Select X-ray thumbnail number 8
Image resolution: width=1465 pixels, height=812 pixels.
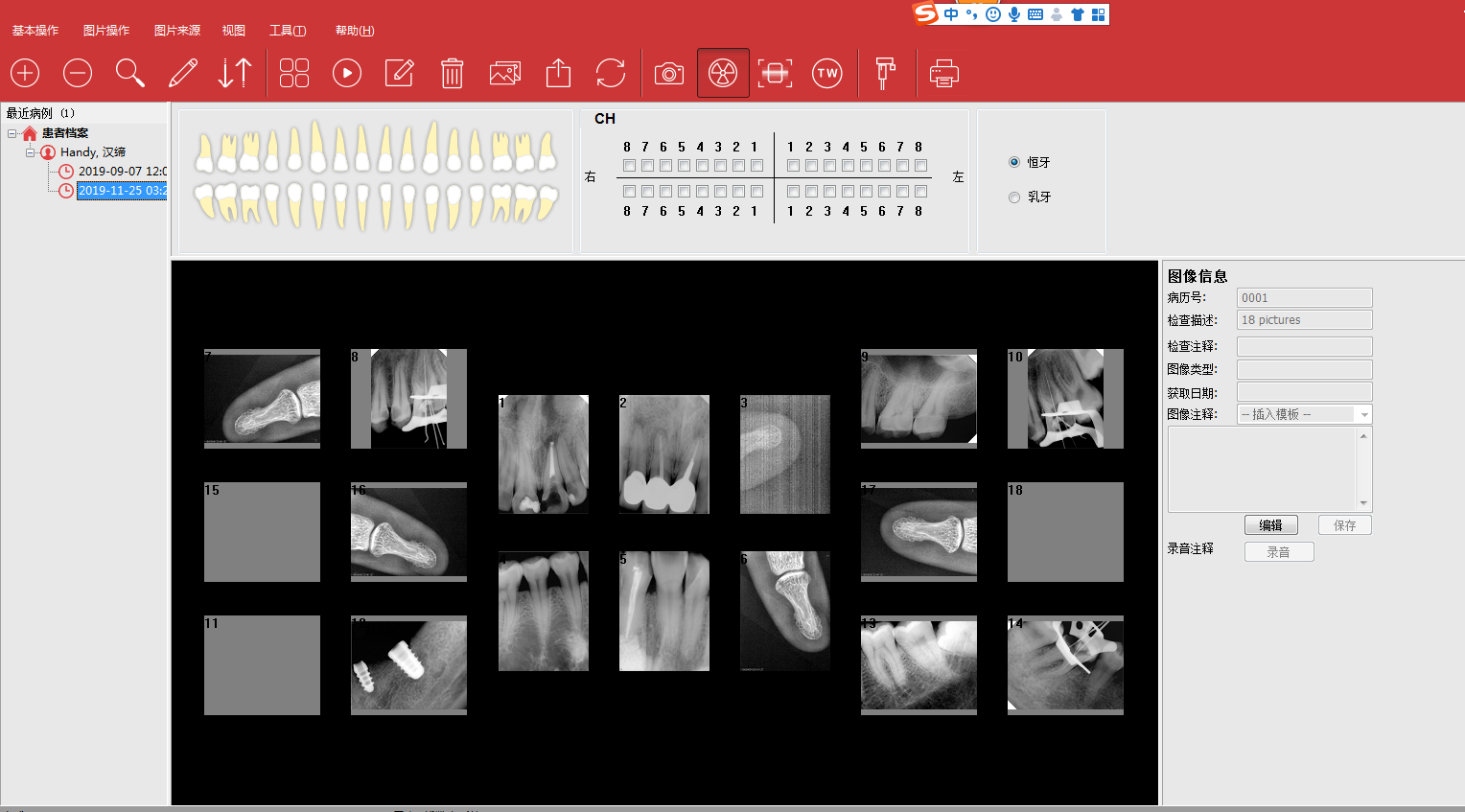(x=408, y=399)
